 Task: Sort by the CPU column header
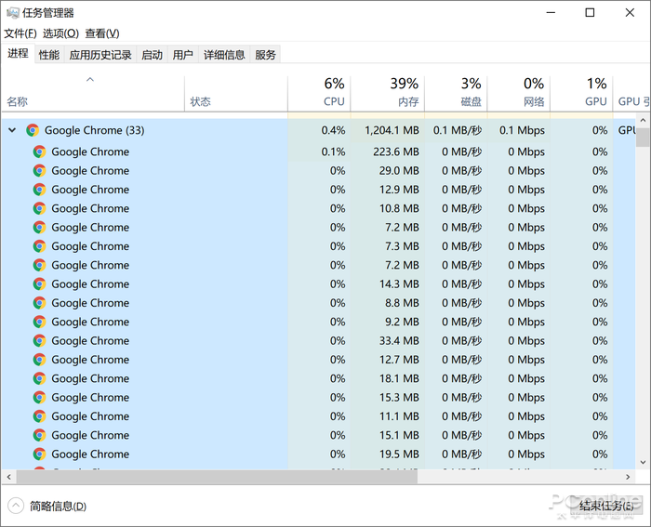[319, 93]
